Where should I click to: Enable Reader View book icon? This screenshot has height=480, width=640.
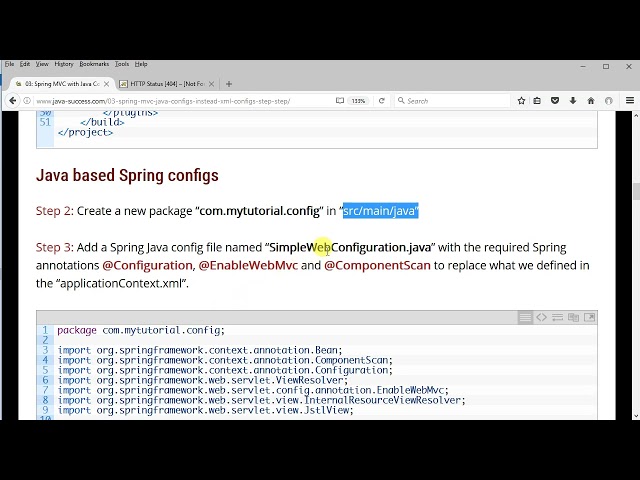[x=340, y=100]
